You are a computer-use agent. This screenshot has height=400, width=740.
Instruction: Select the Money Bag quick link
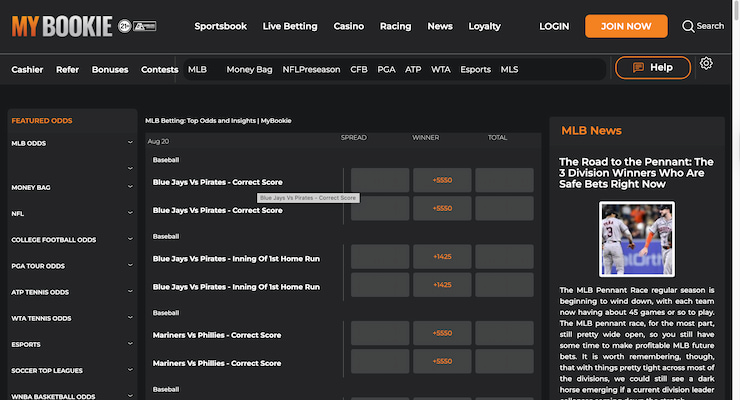click(x=249, y=69)
